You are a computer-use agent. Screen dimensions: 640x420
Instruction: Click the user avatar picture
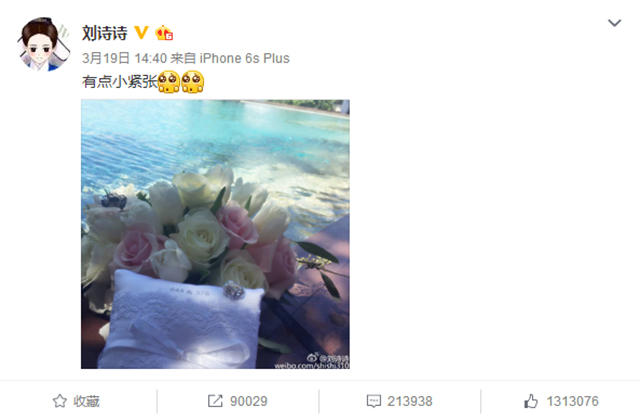tap(43, 44)
